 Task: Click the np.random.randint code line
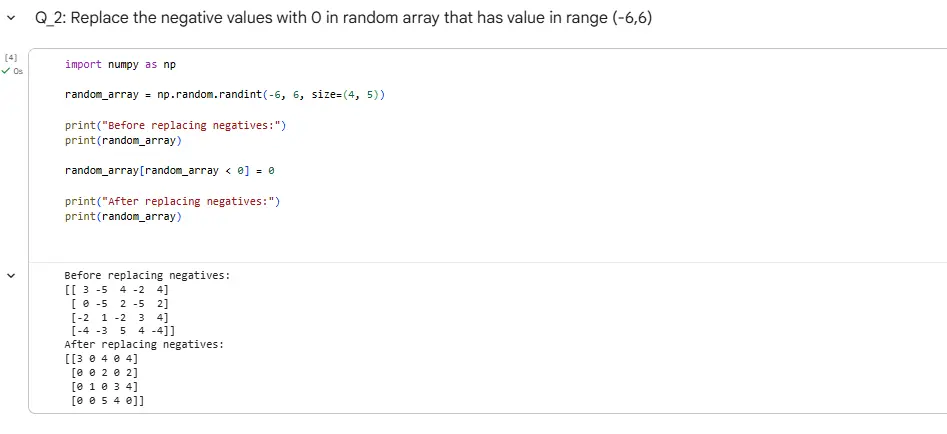pyautogui.click(x=224, y=94)
